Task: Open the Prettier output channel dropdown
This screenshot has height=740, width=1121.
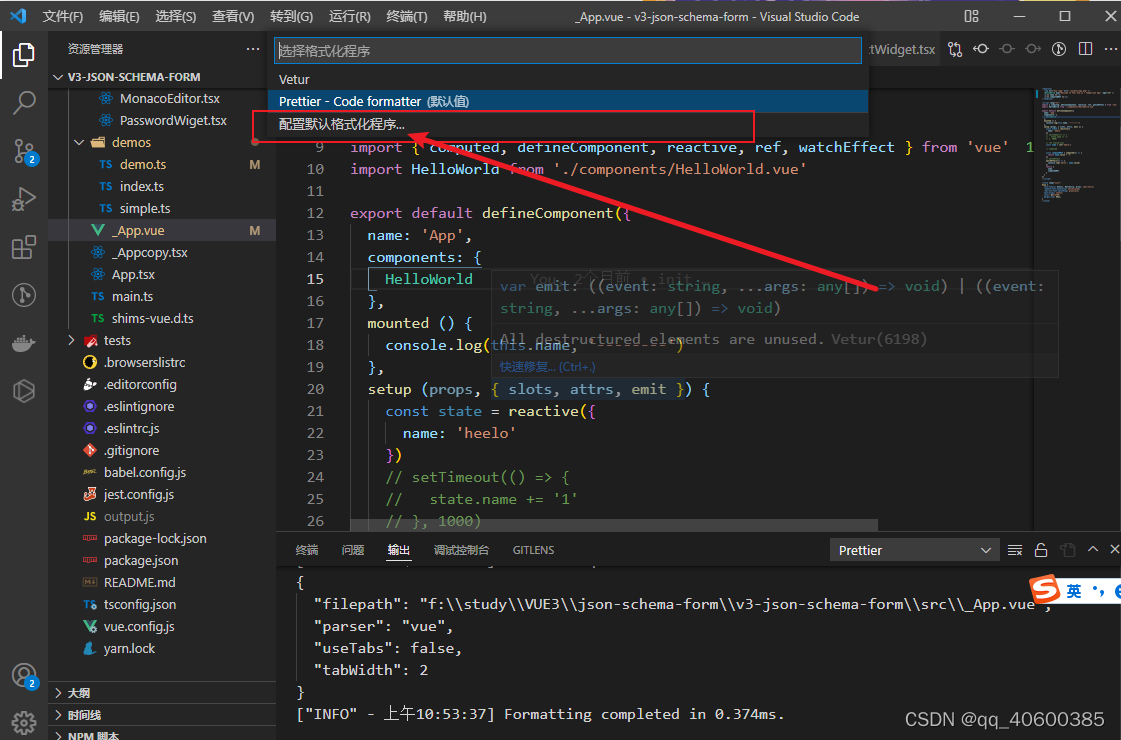Action: tap(914, 550)
